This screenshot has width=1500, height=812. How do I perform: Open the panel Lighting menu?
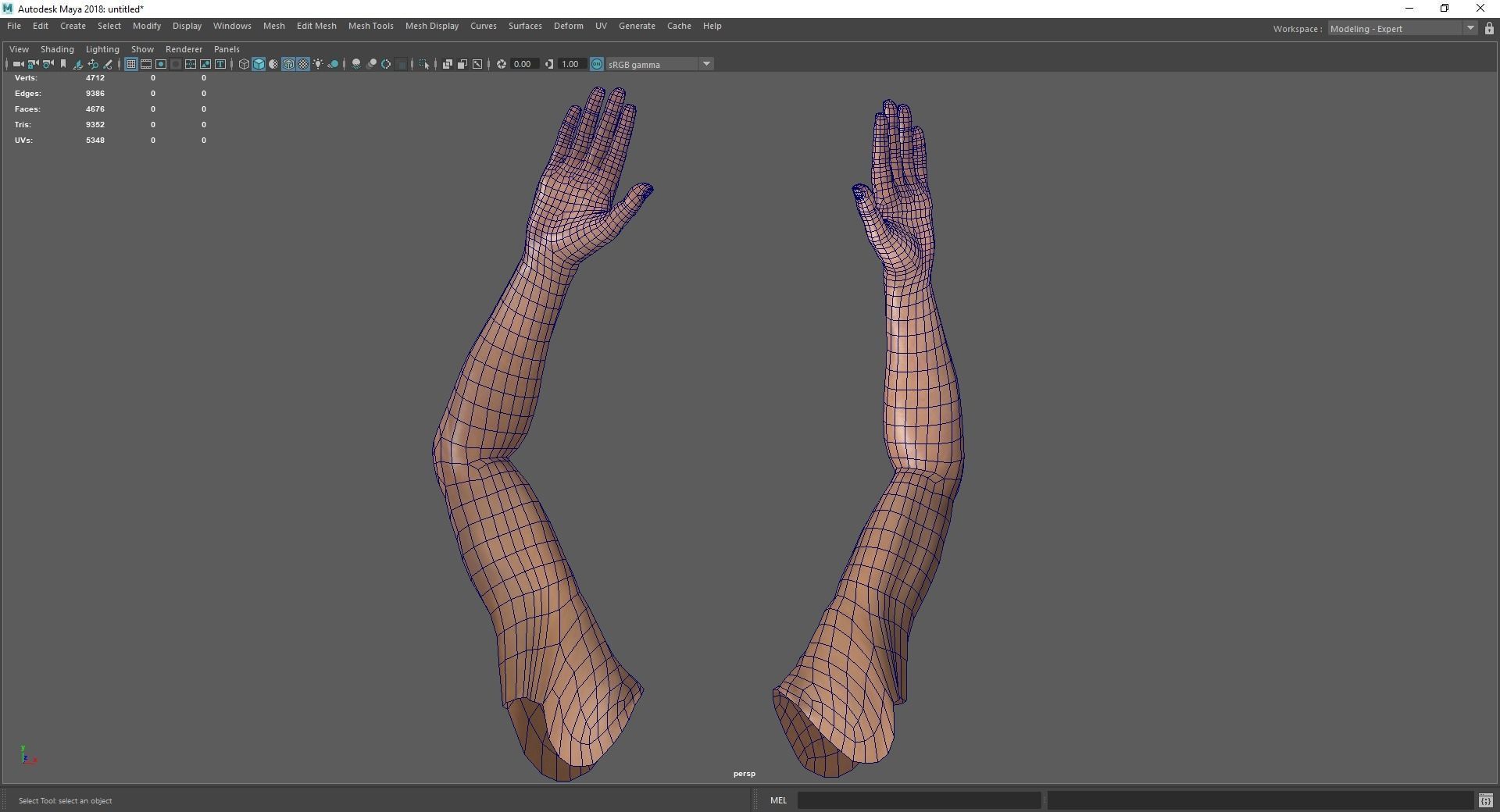[102, 49]
